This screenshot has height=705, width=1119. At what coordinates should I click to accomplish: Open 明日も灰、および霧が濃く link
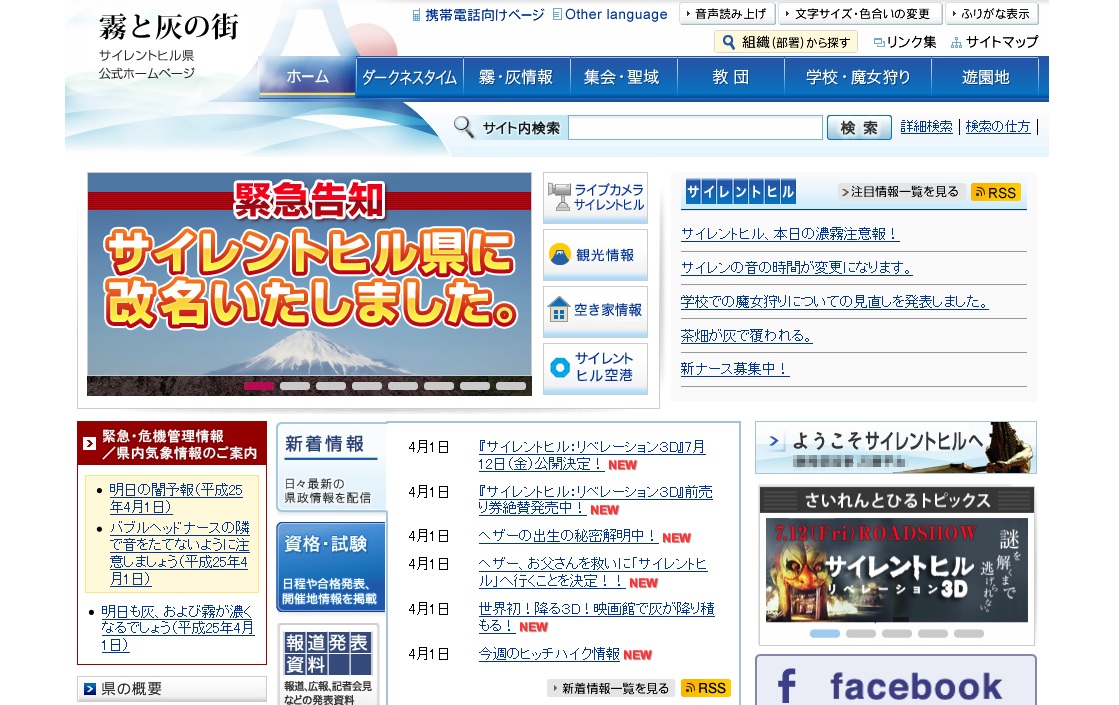177,628
